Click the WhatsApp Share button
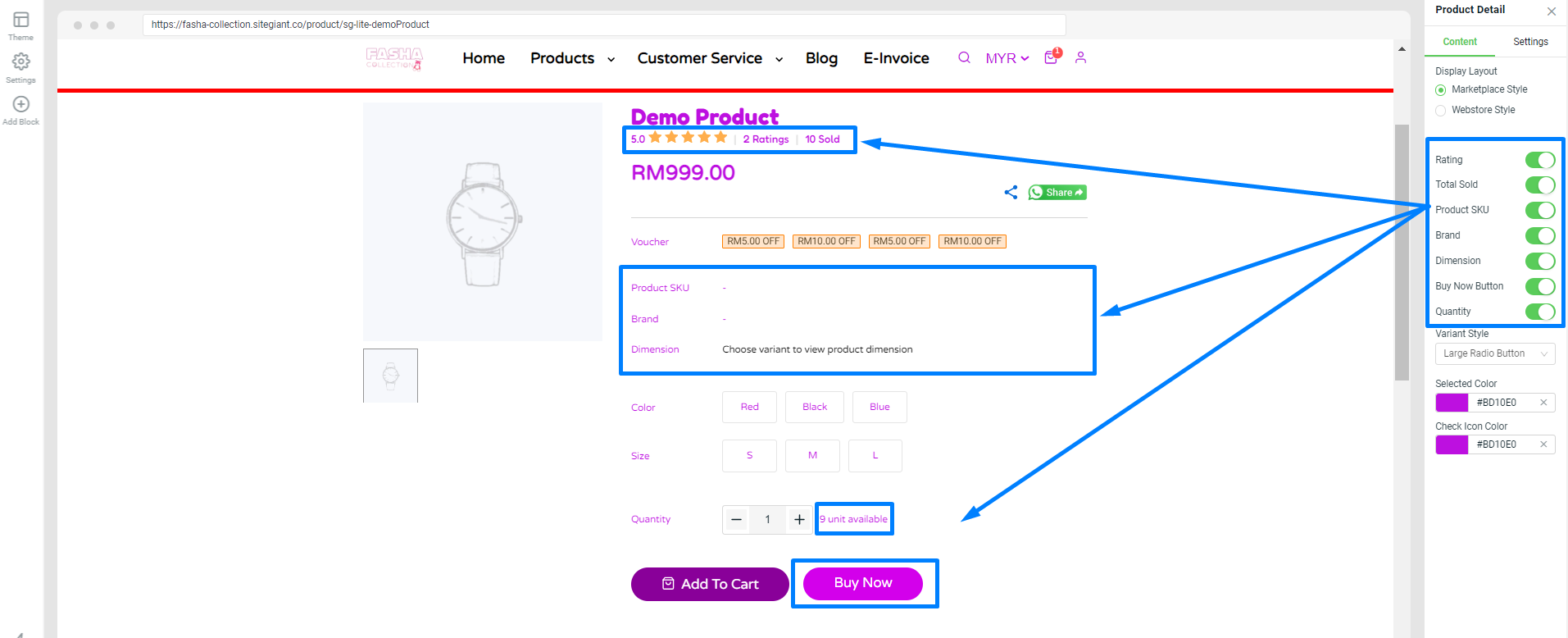 coord(1057,192)
